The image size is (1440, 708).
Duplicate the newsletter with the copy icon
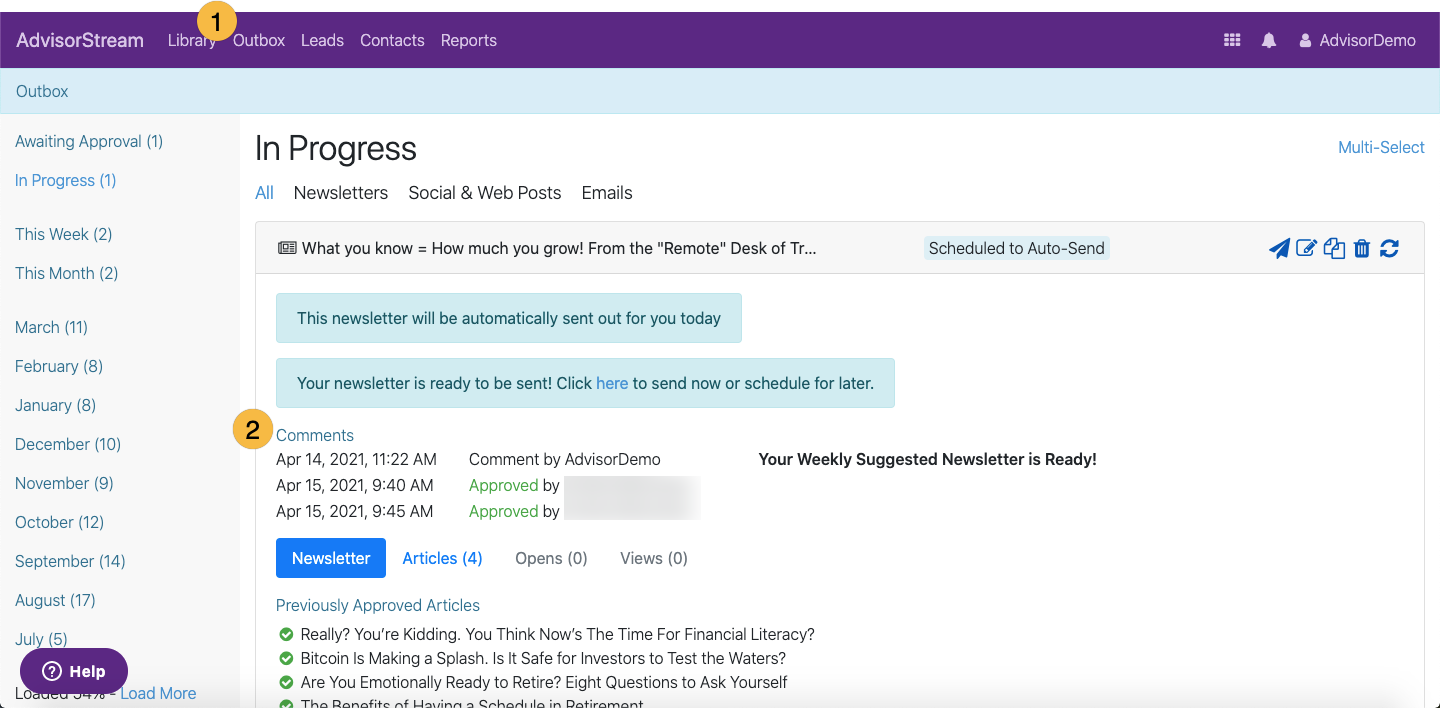coord(1334,248)
